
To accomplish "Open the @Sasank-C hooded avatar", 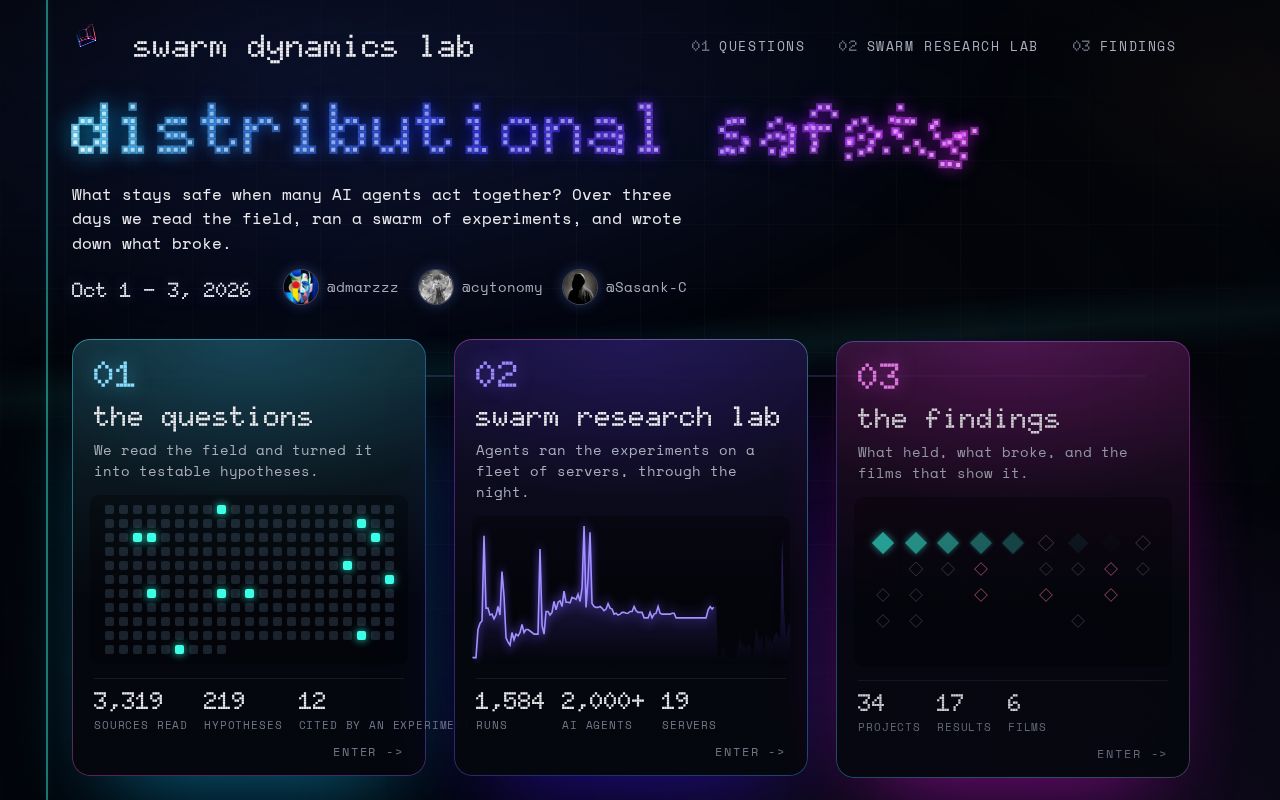I will (x=579, y=287).
